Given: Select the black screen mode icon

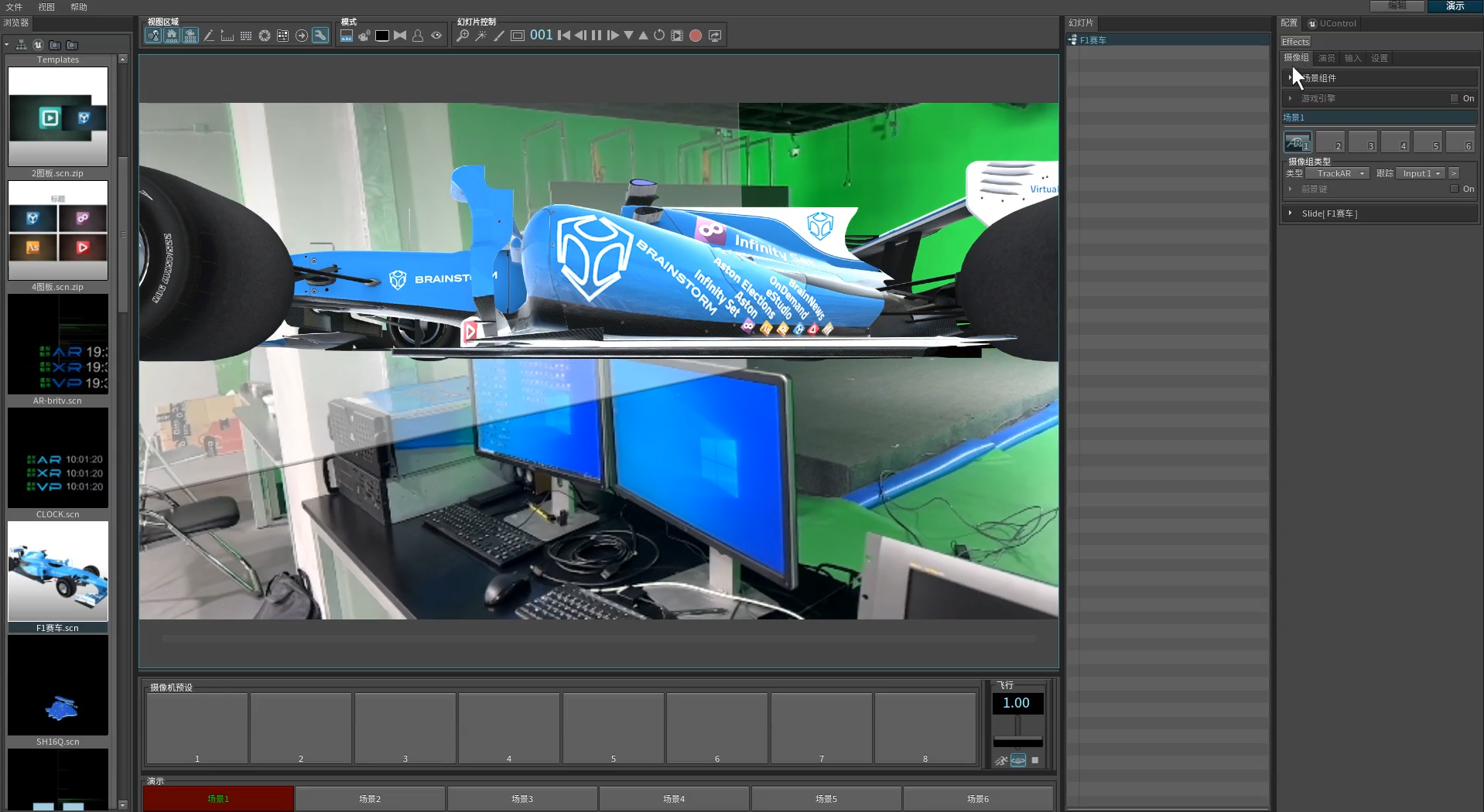Looking at the screenshot, I should 381,36.
